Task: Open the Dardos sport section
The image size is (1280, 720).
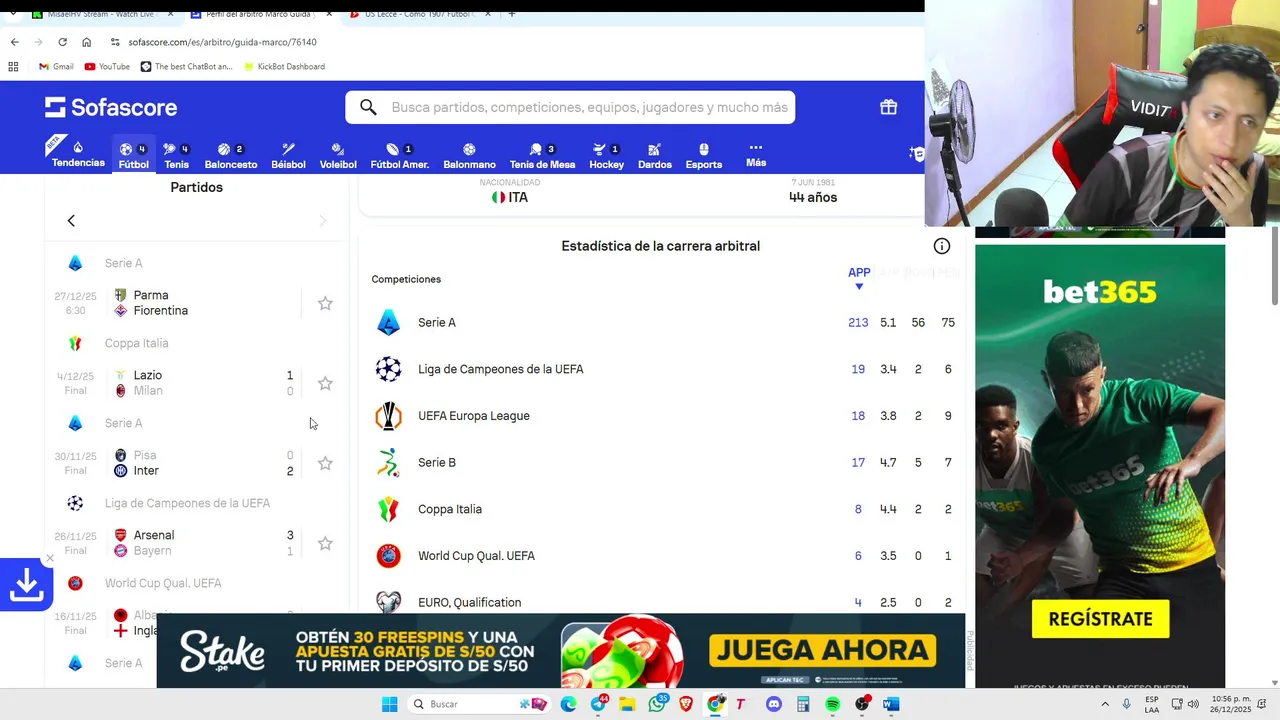Action: (654, 155)
